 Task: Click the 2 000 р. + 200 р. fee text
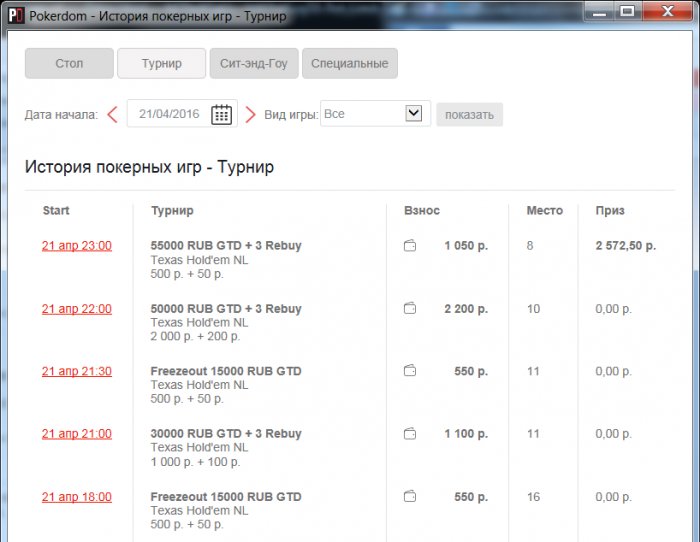195,336
